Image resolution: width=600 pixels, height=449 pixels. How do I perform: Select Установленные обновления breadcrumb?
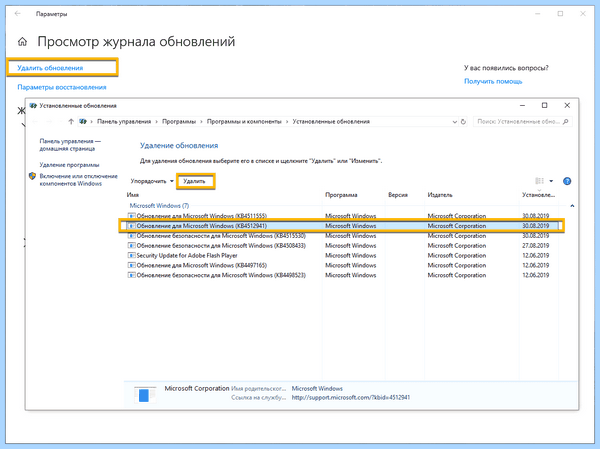pyautogui.click(x=331, y=122)
